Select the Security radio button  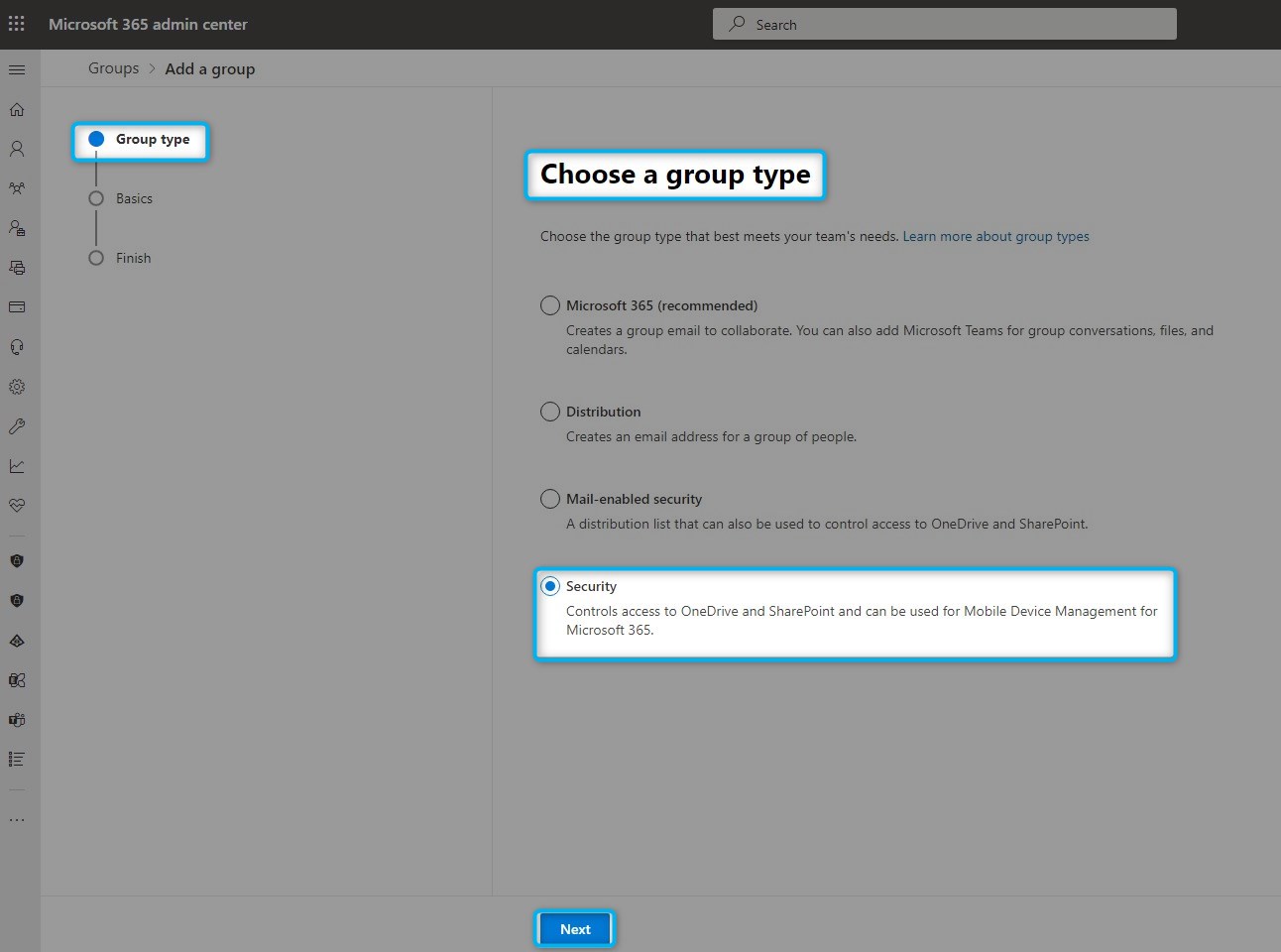coord(550,586)
